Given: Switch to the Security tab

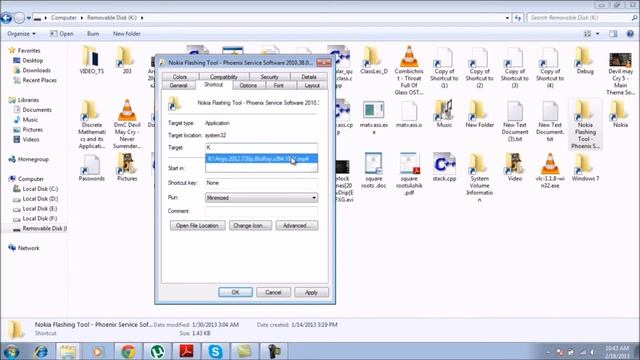Looking at the screenshot, I should pyautogui.click(x=269, y=77).
